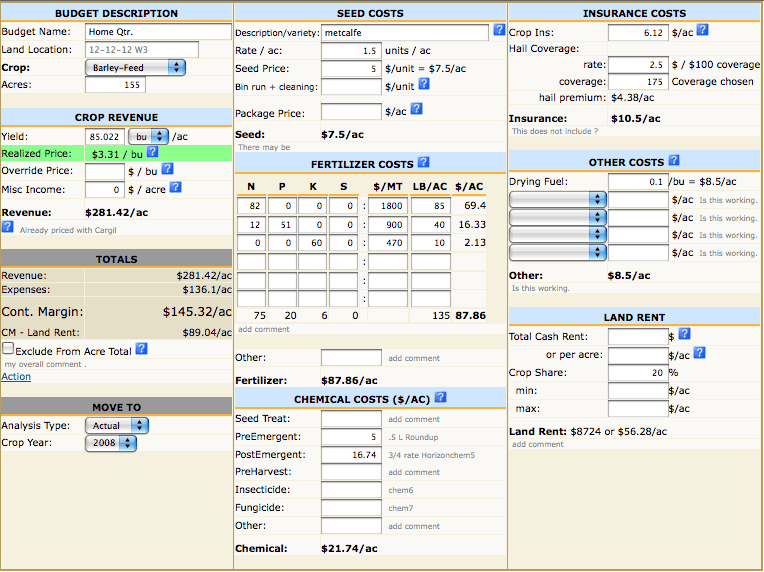Viewport: 764px width, 572px height.
Task: Click the land rent max field
Action: [638, 409]
